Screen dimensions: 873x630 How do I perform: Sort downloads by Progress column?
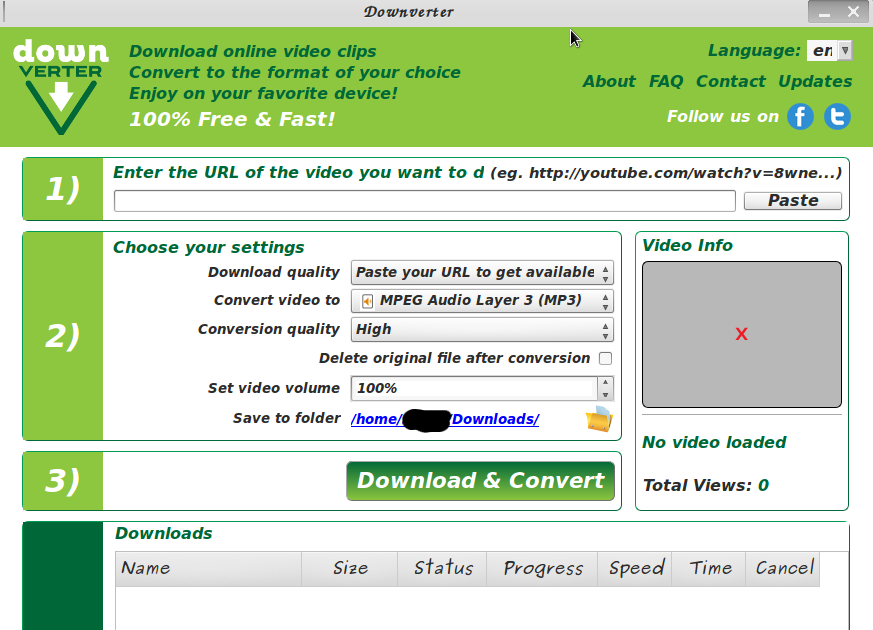542,569
